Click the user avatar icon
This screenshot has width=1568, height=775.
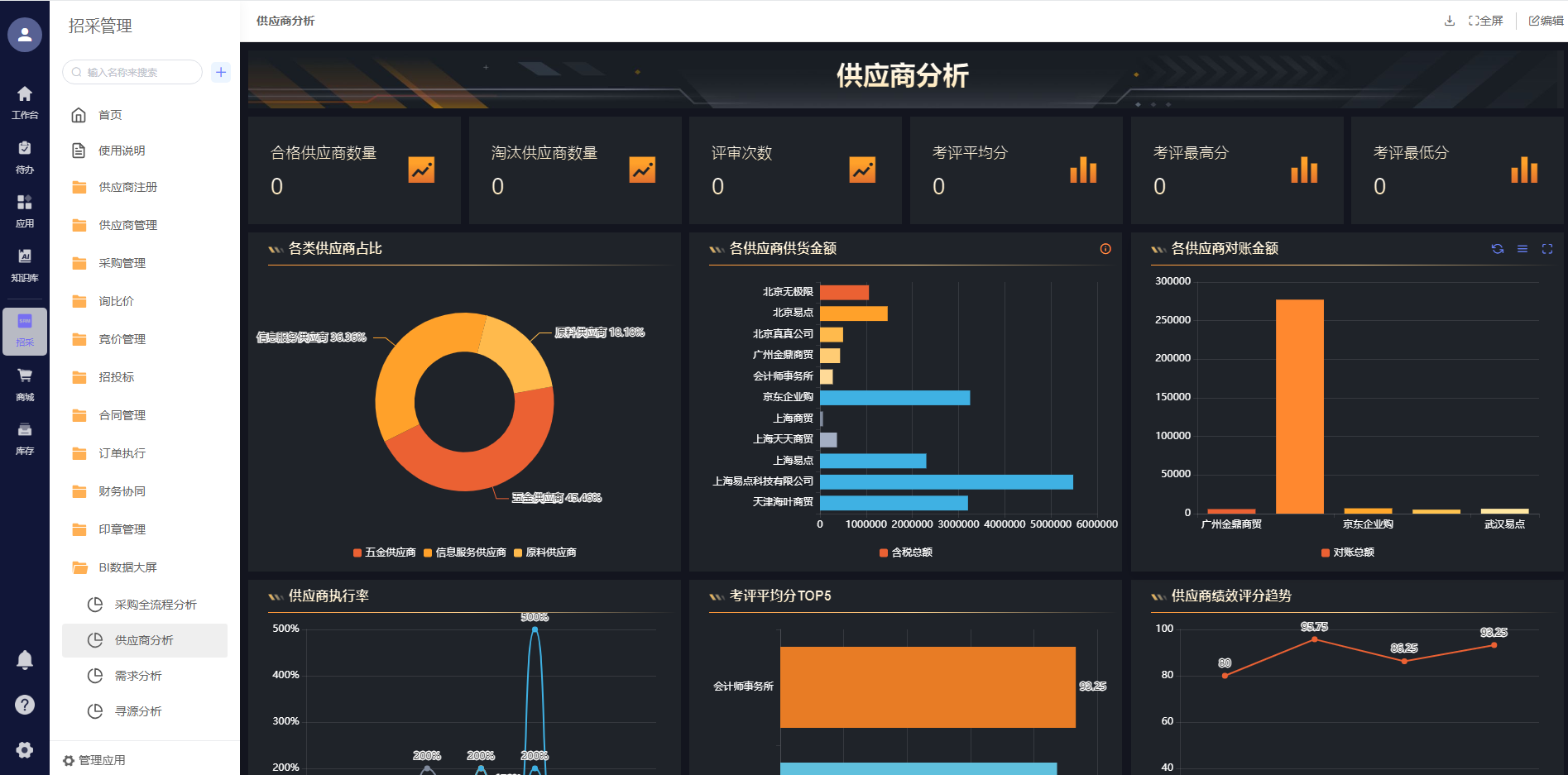[x=25, y=35]
